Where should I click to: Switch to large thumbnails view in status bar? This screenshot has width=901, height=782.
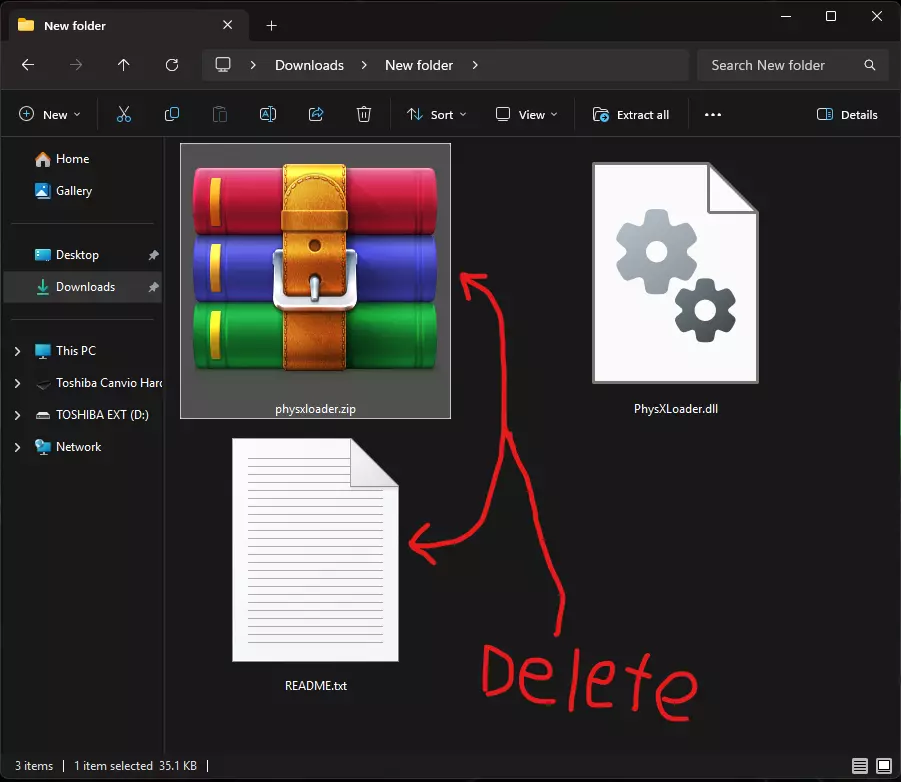coord(882,766)
